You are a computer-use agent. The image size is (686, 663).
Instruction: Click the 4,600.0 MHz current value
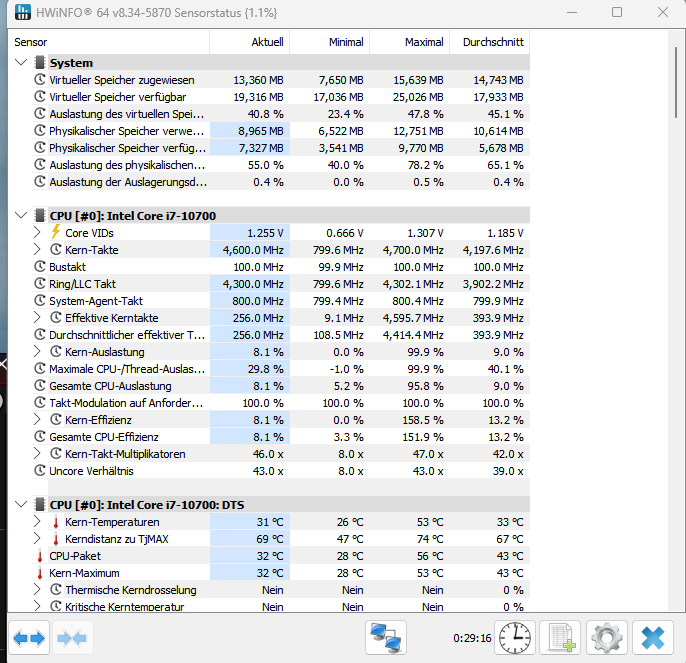(253, 250)
